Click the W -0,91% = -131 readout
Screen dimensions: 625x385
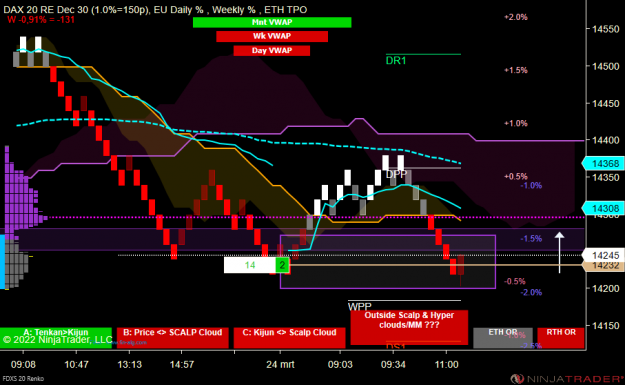(41, 20)
